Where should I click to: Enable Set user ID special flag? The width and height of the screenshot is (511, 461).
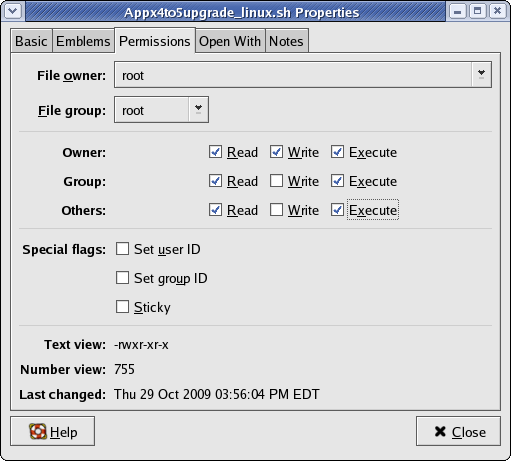click(122, 249)
